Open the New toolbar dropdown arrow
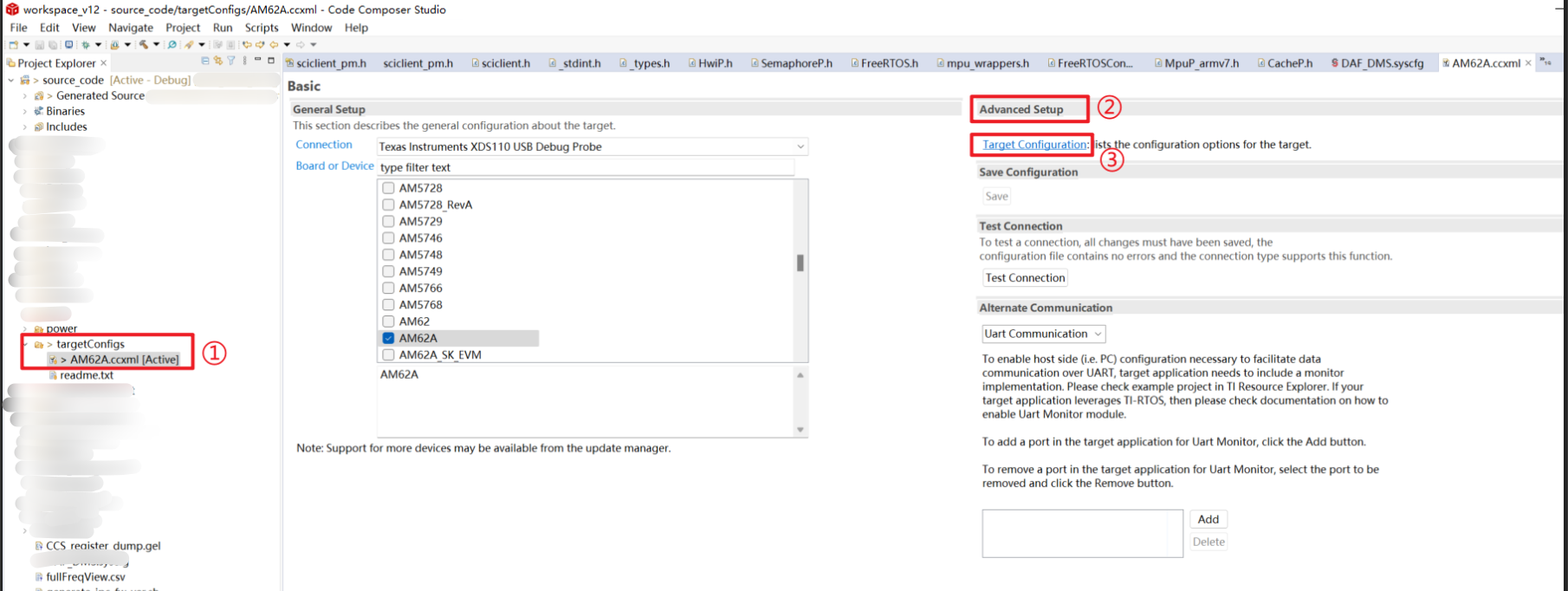1568x591 pixels. (x=26, y=44)
